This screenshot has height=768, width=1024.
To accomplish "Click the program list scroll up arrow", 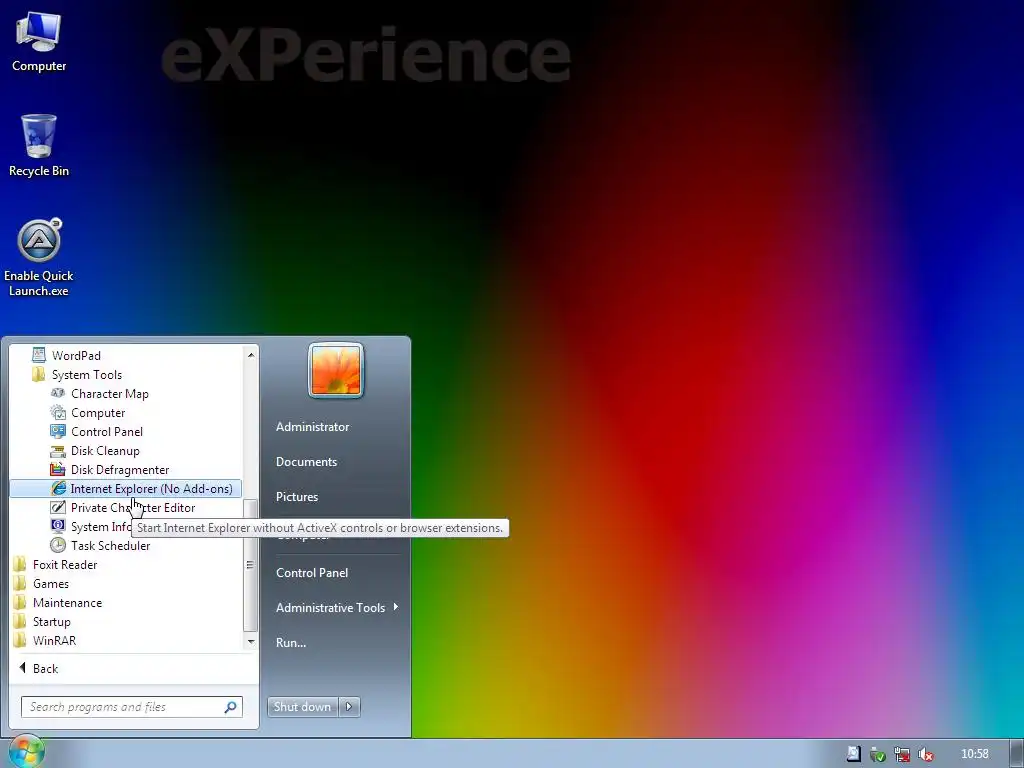I will tap(251, 355).
